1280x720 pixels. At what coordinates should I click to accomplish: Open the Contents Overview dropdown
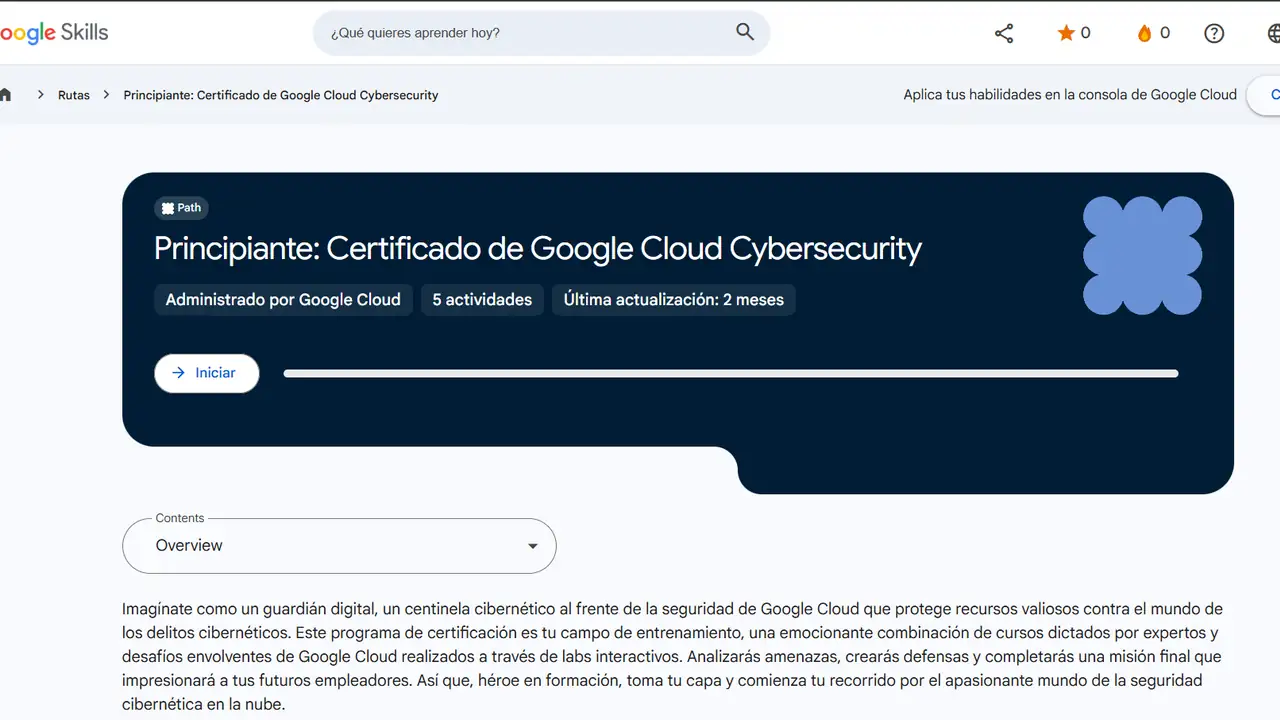338,546
